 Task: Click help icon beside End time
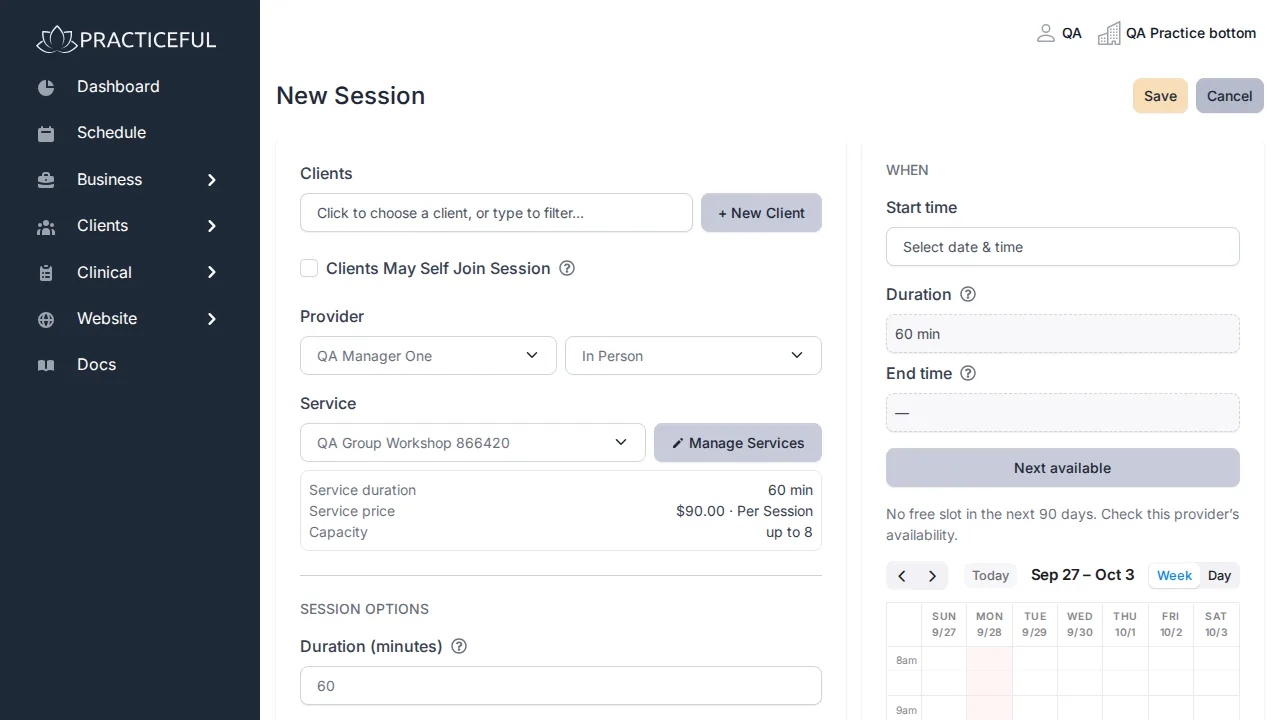tap(968, 373)
